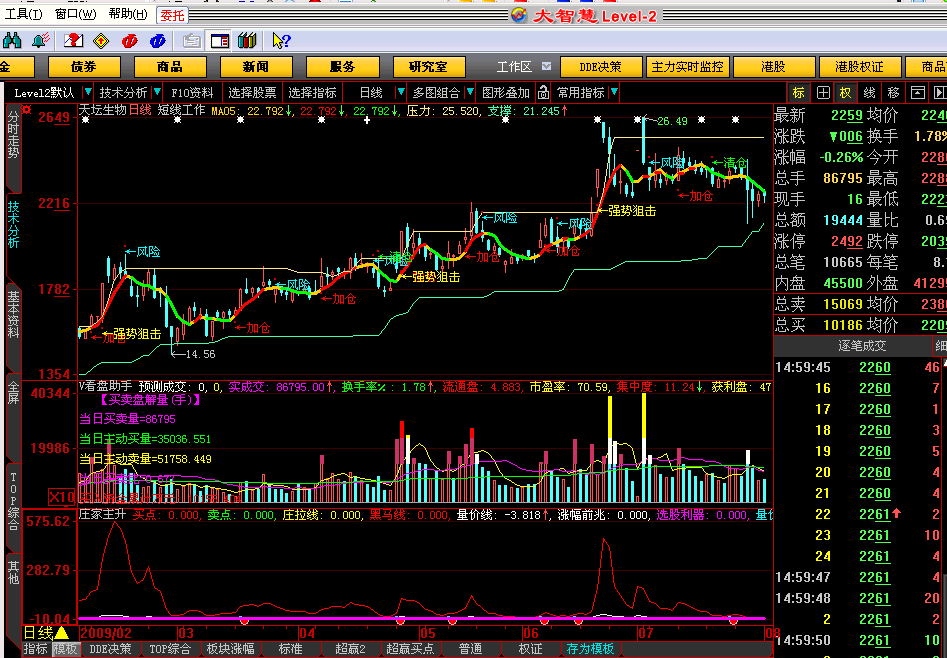This screenshot has width=947, height=658.
Task: Click the ×10 volume scale box
Action: coord(62,498)
